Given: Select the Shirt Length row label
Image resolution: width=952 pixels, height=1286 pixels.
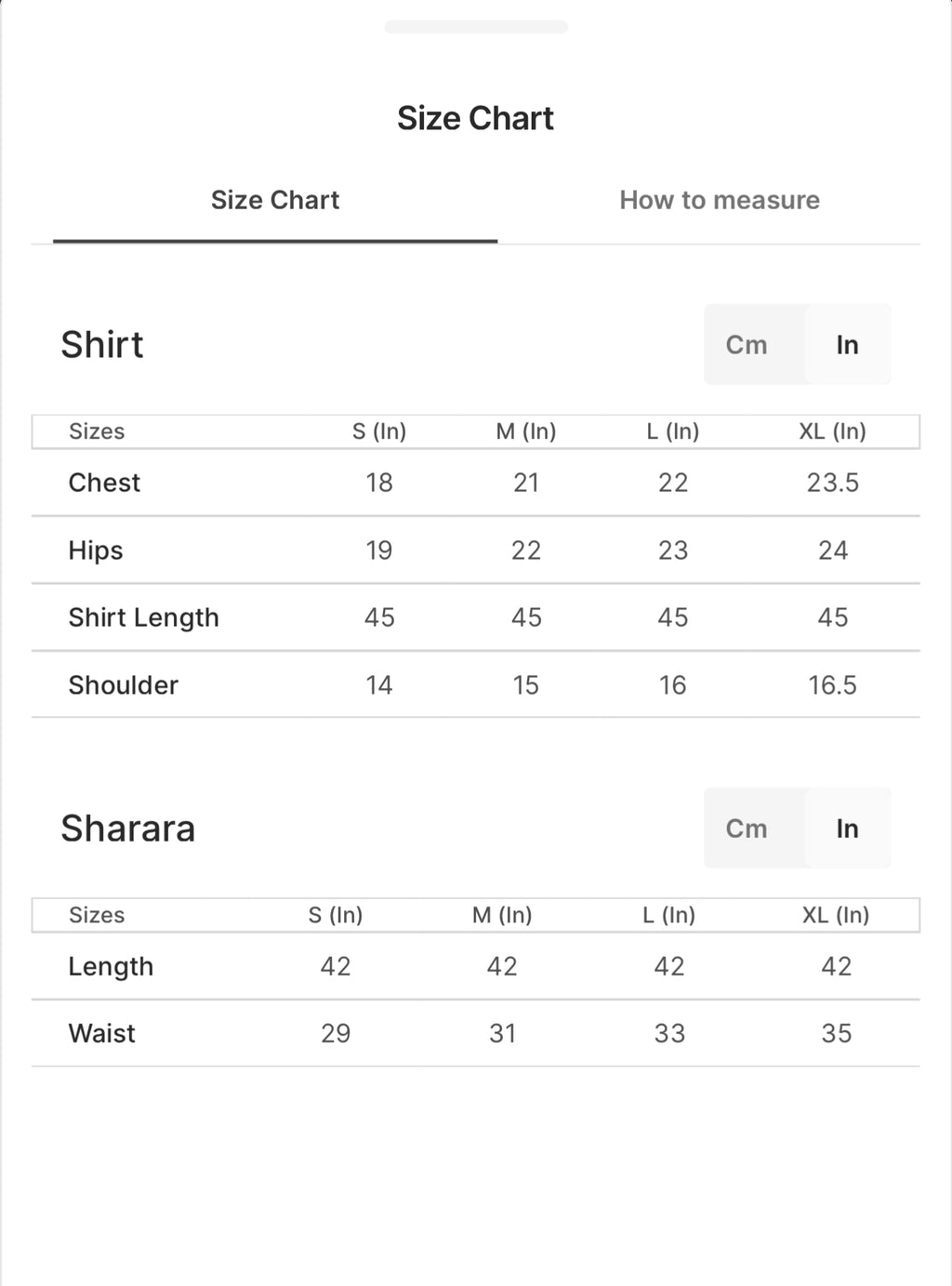Looking at the screenshot, I should point(144,617).
